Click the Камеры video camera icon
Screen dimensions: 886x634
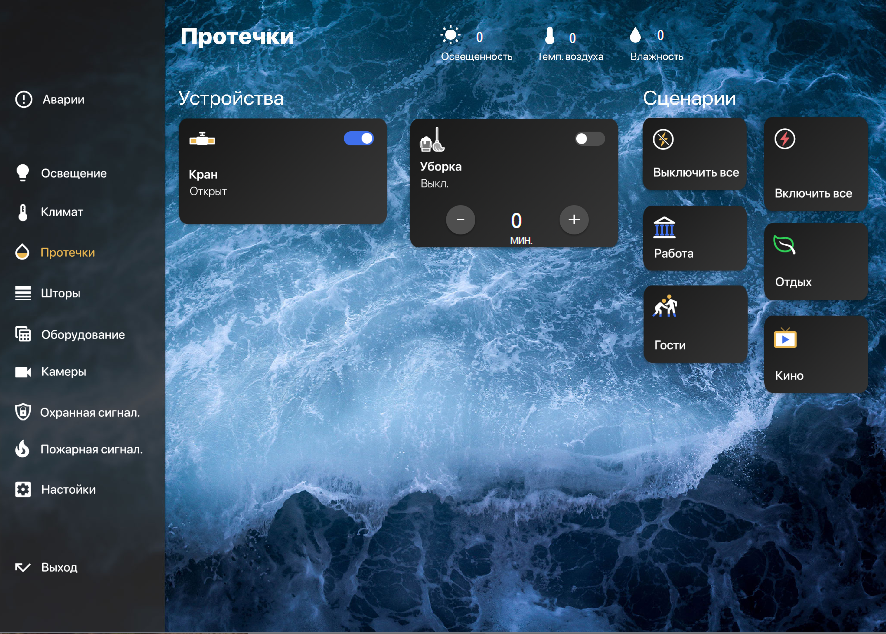(x=23, y=371)
